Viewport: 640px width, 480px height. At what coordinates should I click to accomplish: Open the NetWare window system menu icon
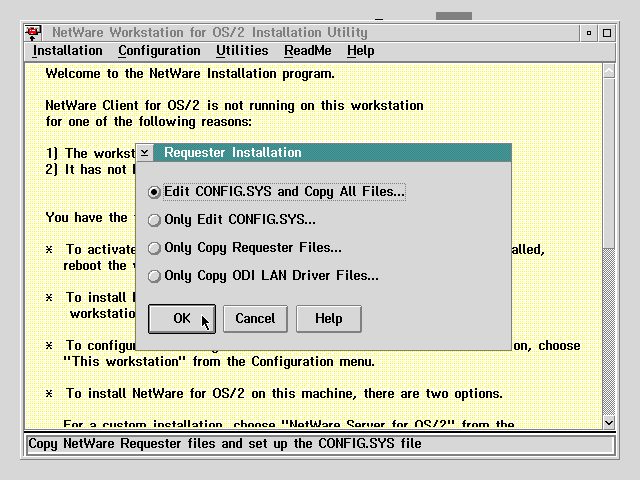(33, 33)
